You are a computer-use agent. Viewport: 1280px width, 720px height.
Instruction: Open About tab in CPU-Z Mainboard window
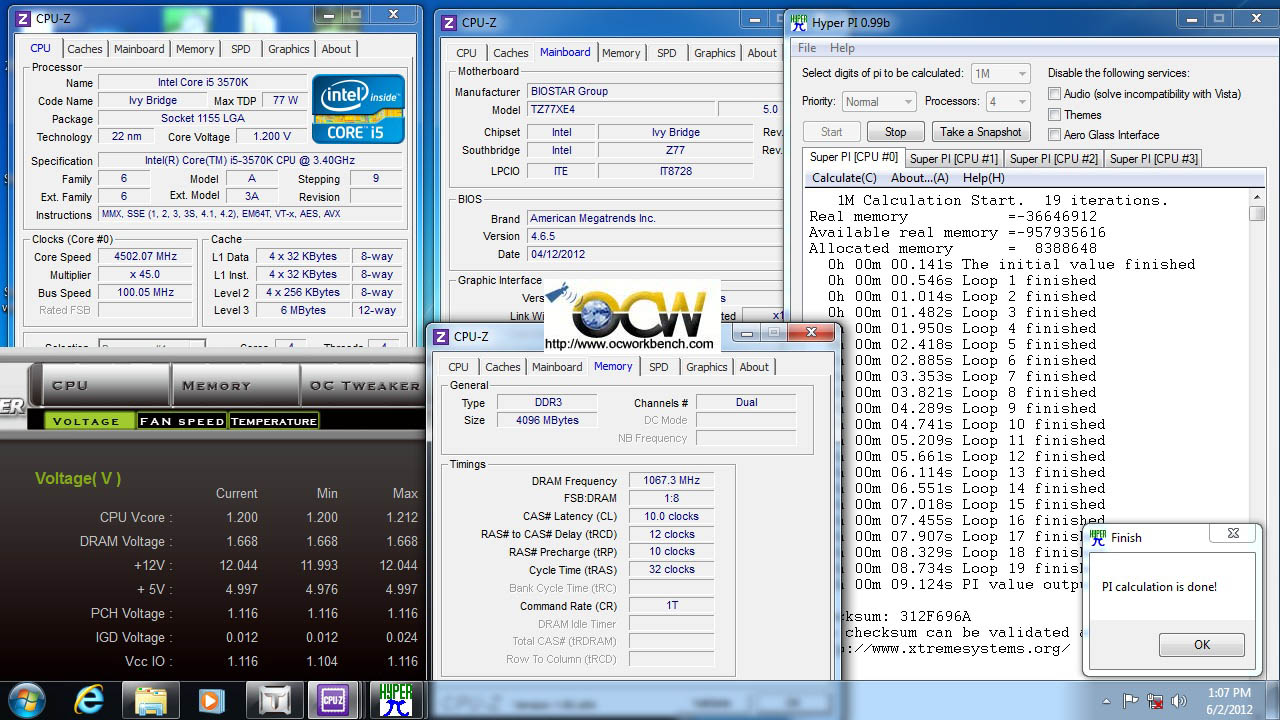tap(762, 53)
